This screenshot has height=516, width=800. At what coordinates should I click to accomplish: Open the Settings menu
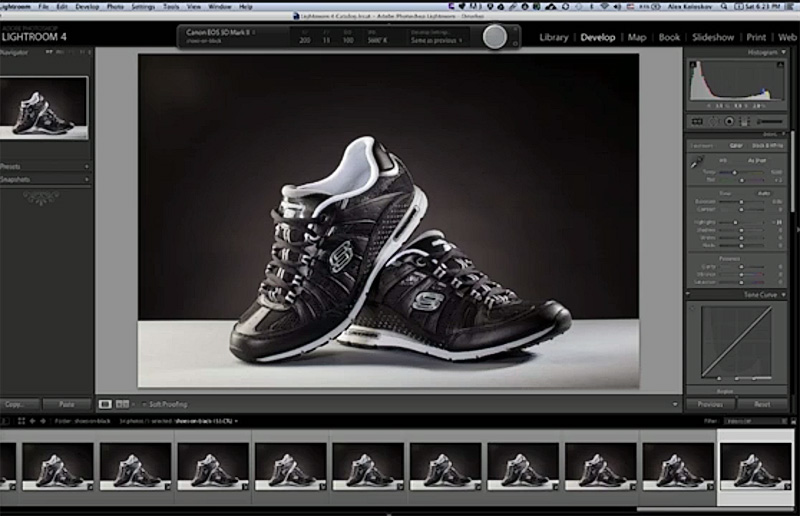point(143,7)
